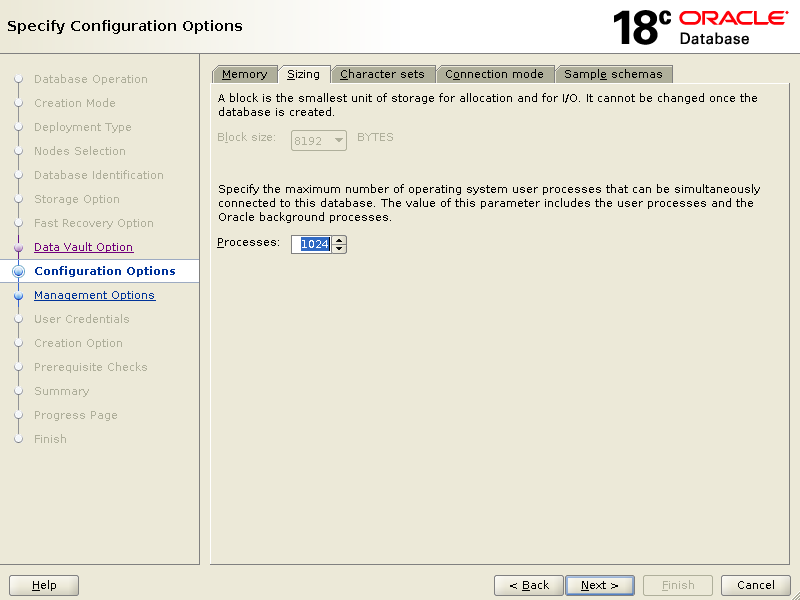Click the Data Vault Option step bullet
This screenshot has width=800, height=600.
pyautogui.click(x=18, y=247)
